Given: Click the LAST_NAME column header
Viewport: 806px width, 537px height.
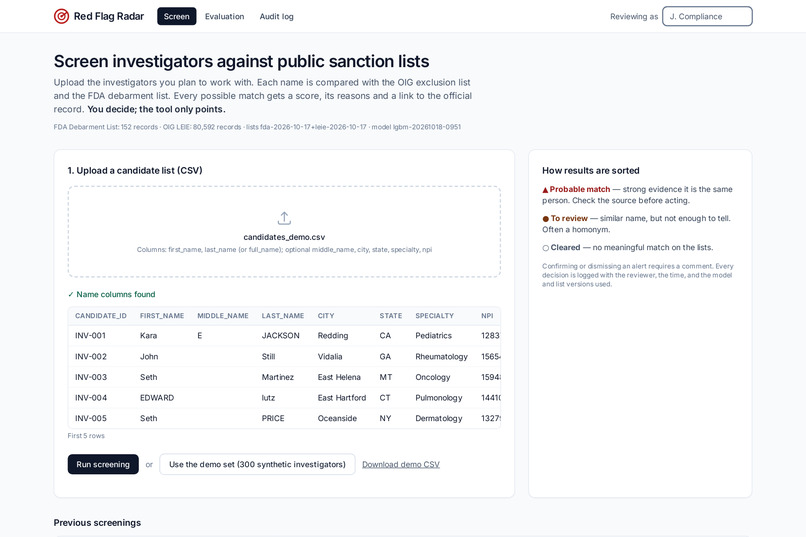Looking at the screenshot, I should coord(283,316).
